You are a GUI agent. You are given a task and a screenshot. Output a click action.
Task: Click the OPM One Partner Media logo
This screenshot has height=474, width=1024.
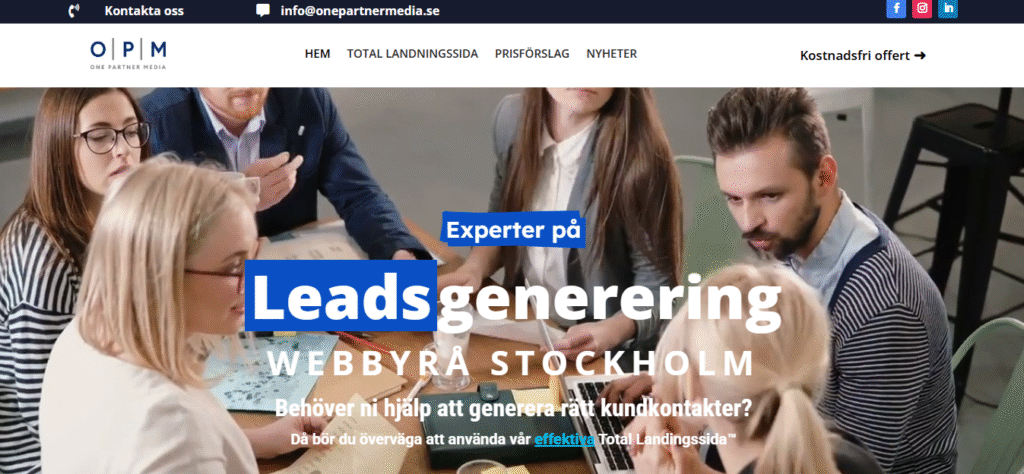click(128, 55)
